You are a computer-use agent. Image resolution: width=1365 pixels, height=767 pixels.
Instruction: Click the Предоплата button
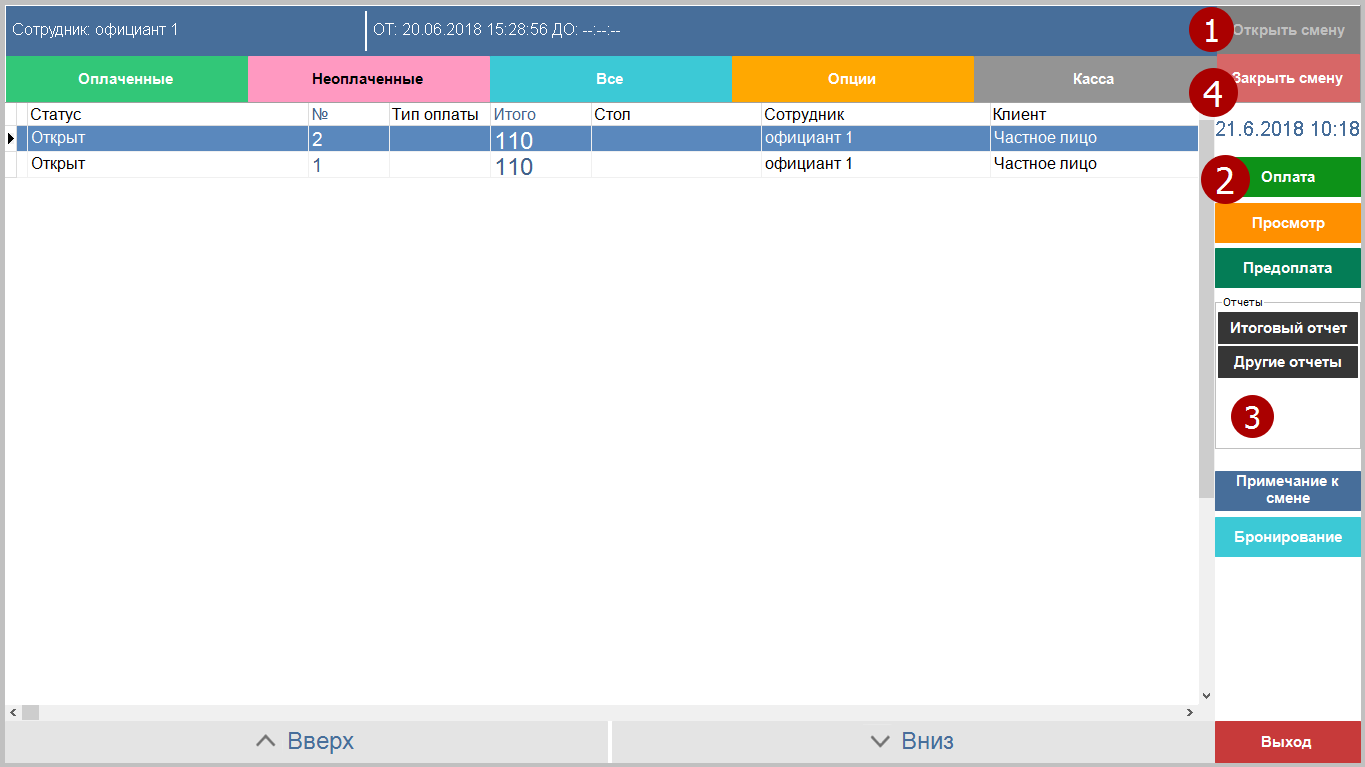(1287, 268)
